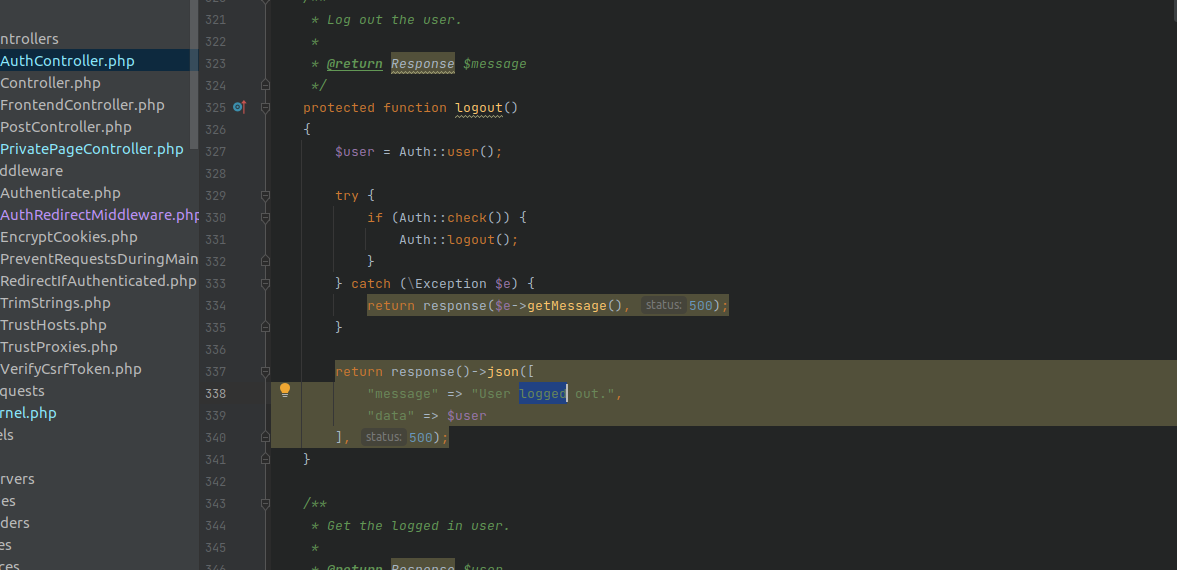Click the Response type on line 323
1177x570 pixels.
point(423,64)
